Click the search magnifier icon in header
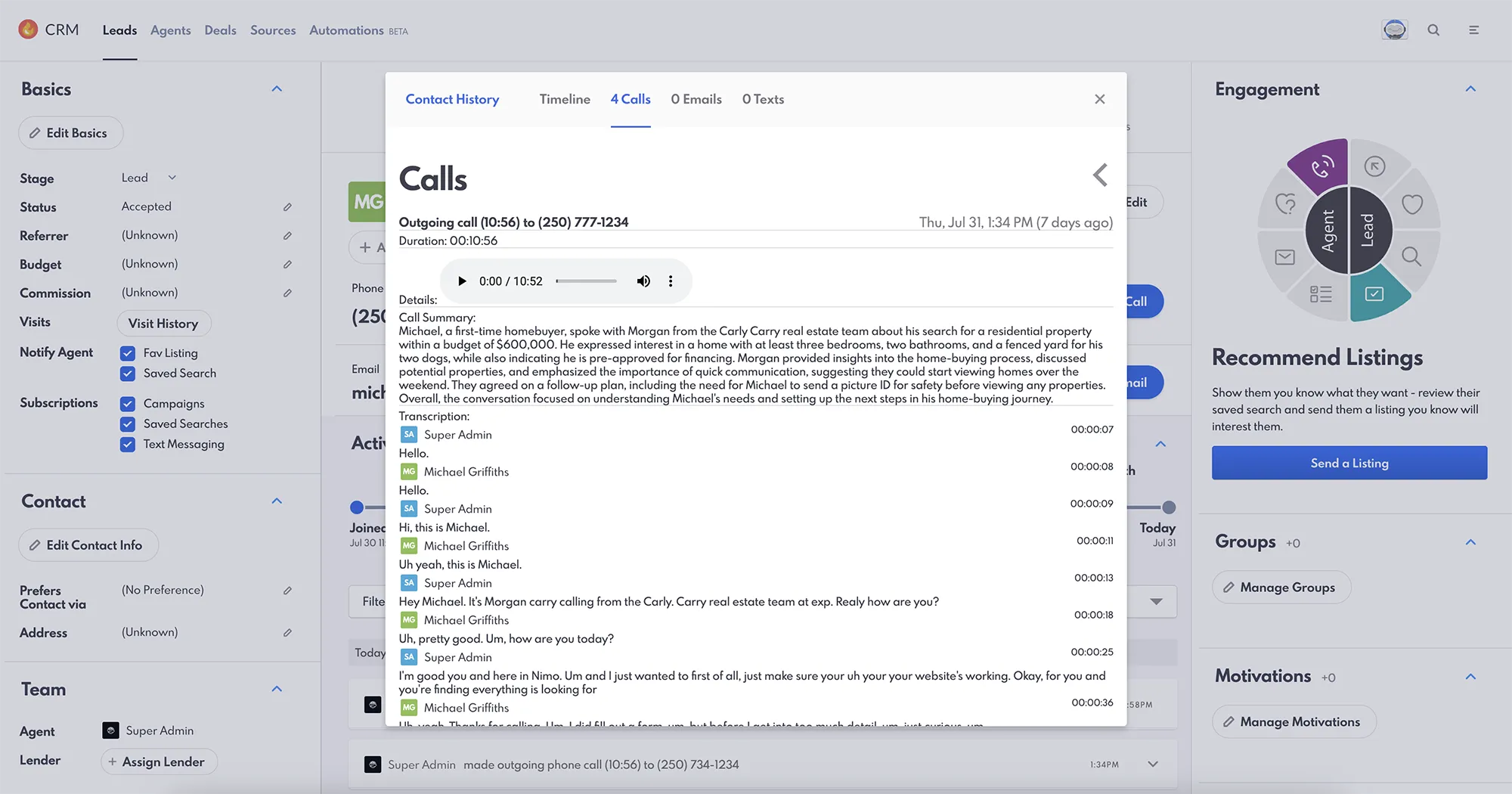 pos(1433,30)
